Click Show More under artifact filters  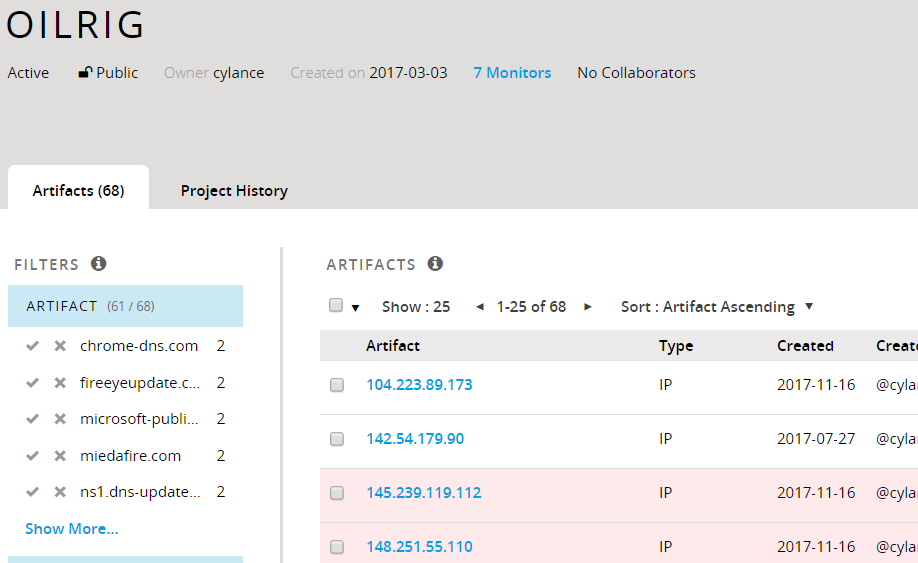(x=71, y=529)
